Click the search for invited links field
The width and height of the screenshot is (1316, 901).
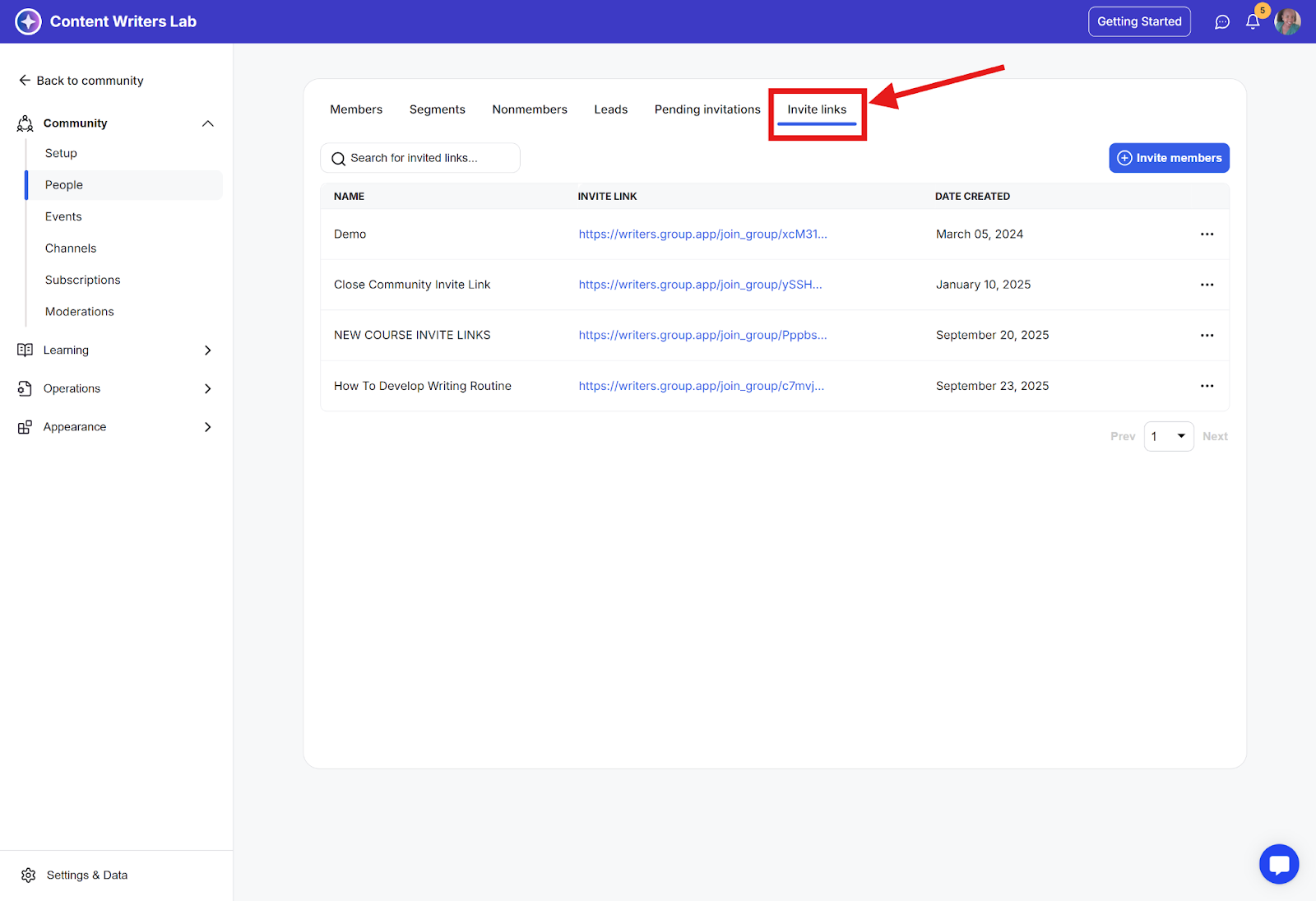[421, 158]
